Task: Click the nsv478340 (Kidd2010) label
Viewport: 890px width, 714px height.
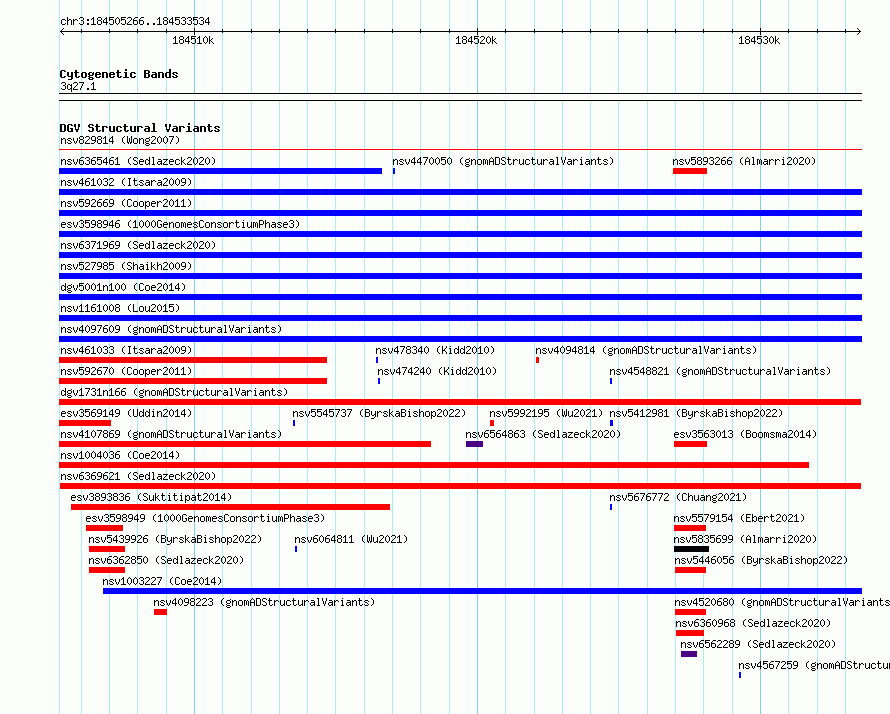Action: 435,350
